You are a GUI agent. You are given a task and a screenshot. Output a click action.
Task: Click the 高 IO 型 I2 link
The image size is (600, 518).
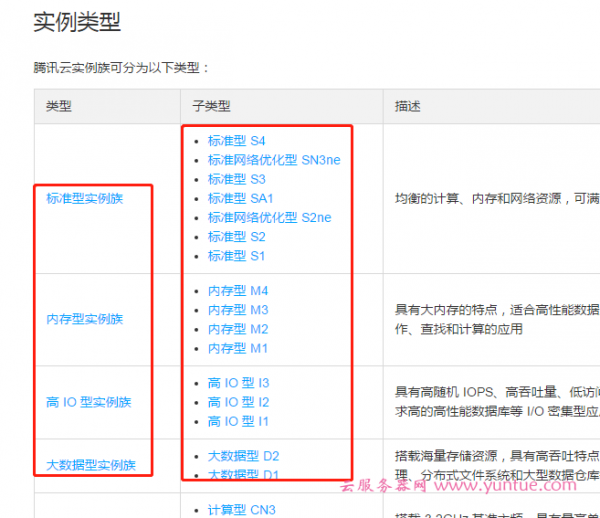pyautogui.click(x=238, y=402)
